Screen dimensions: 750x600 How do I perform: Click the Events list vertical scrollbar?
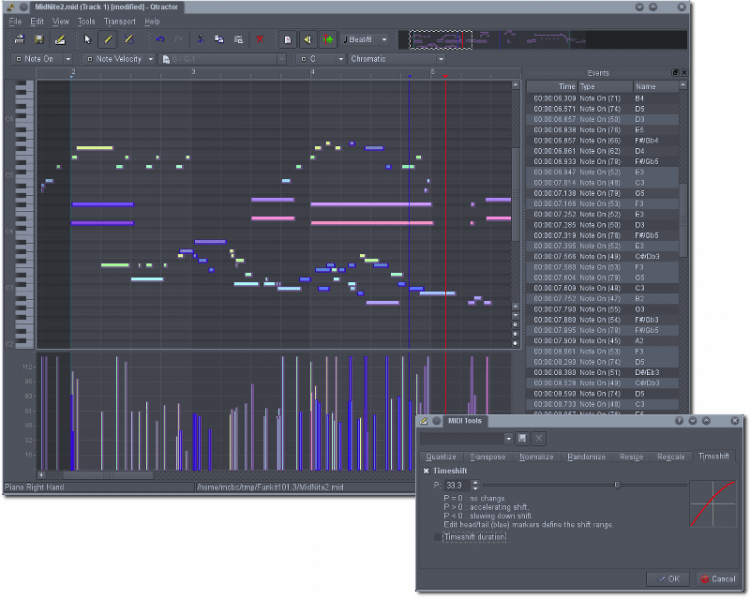[x=683, y=220]
